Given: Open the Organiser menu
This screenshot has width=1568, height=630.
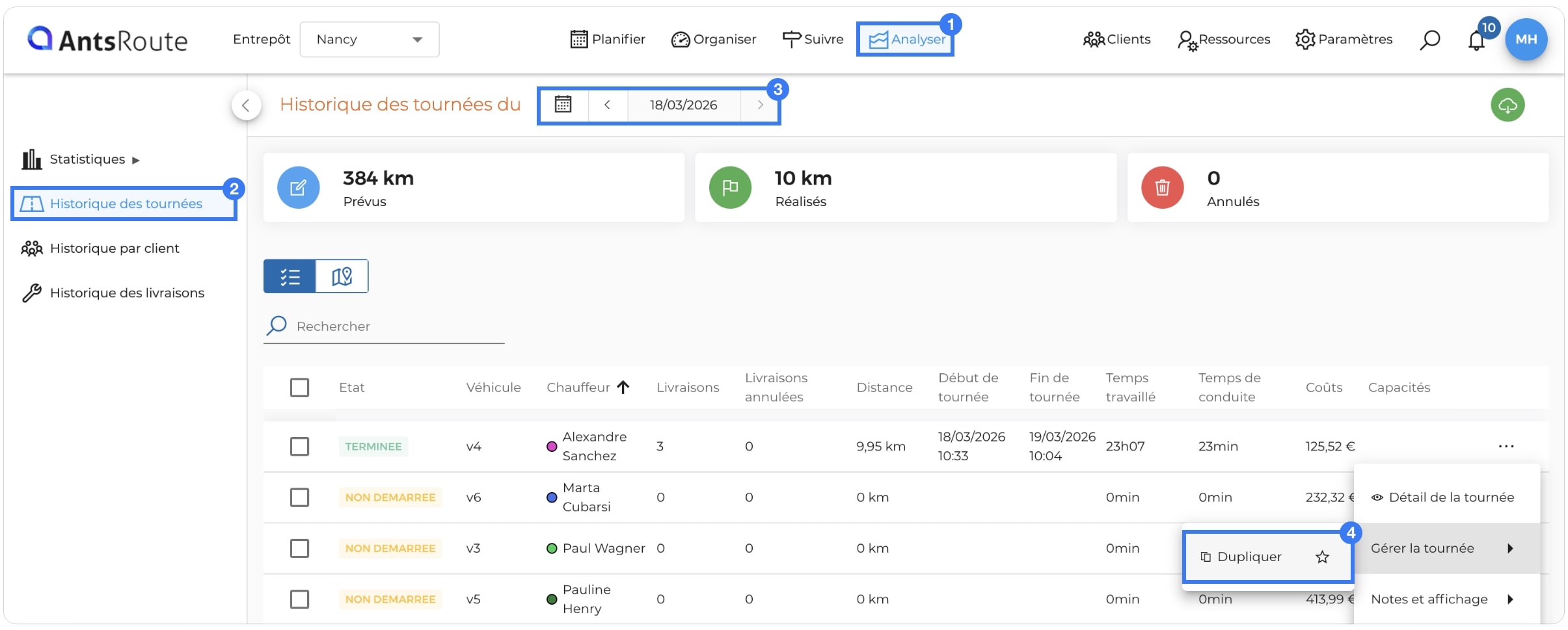Looking at the screenshot, I should tap(714, 39).
